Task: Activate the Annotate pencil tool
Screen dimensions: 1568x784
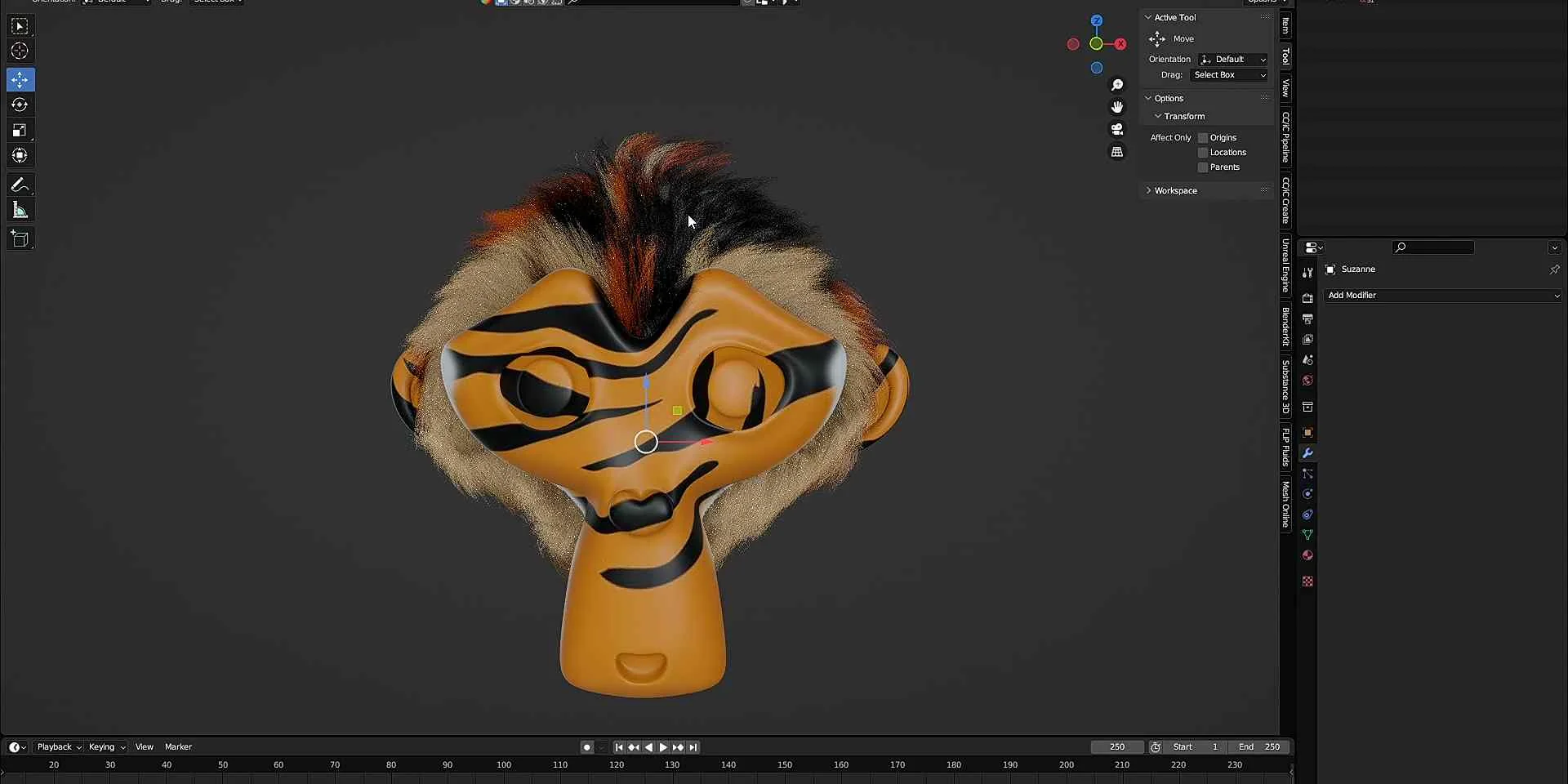Action: click(x=20, y=185)
